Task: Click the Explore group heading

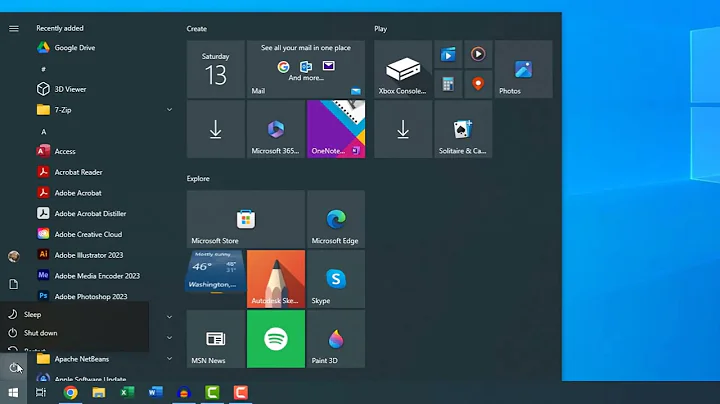Action: coord(198,179)
